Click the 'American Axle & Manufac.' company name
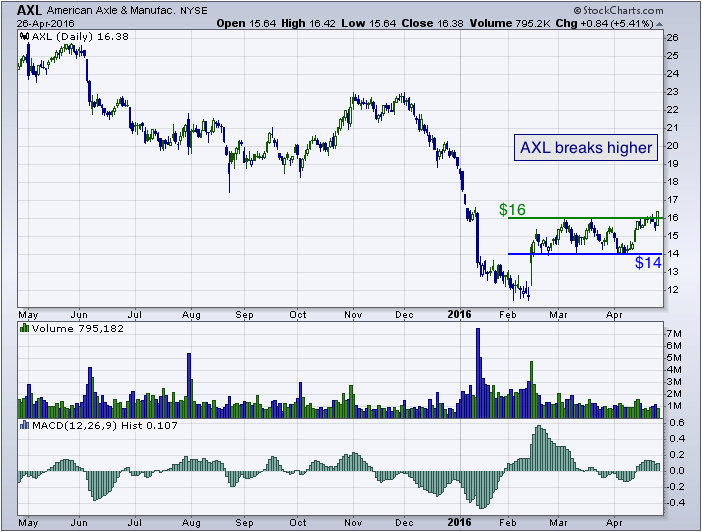Image resolution: width=702 pixels, height=532 pixels. click(111, 10)
